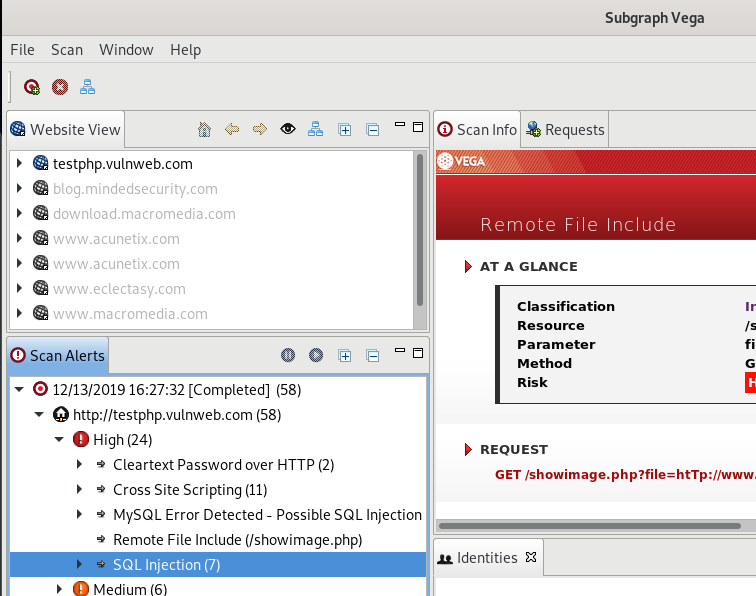Click the Scan Info tab icon

pos(445,129)
